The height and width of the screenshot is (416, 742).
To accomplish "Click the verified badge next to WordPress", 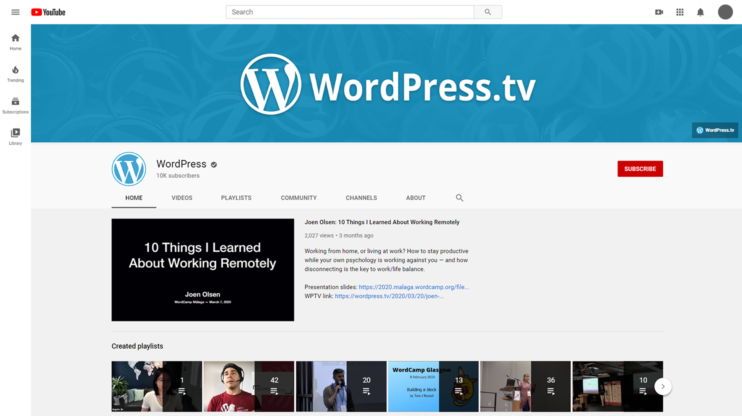I will point(214,165).
